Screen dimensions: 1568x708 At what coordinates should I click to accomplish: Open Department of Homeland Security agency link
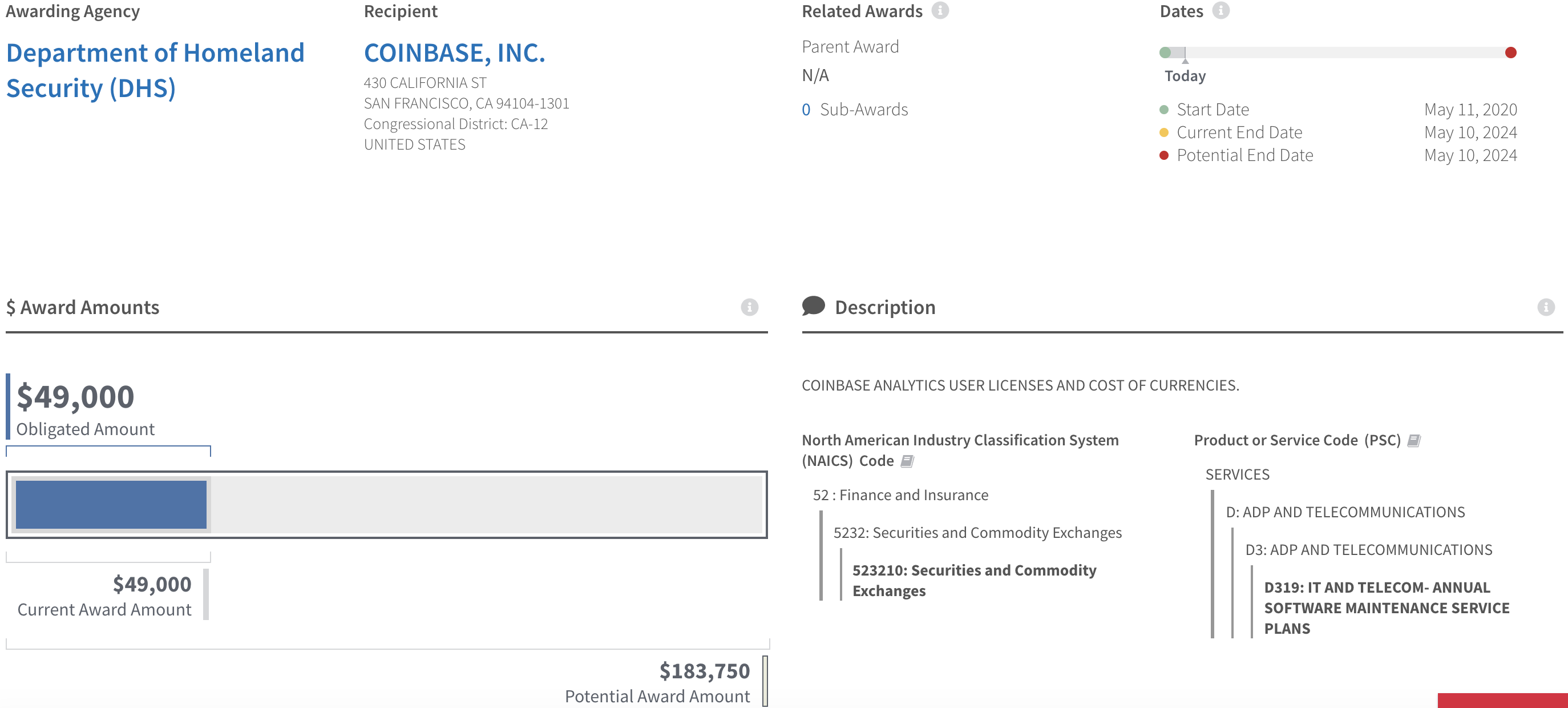click(x=155, y=70)
